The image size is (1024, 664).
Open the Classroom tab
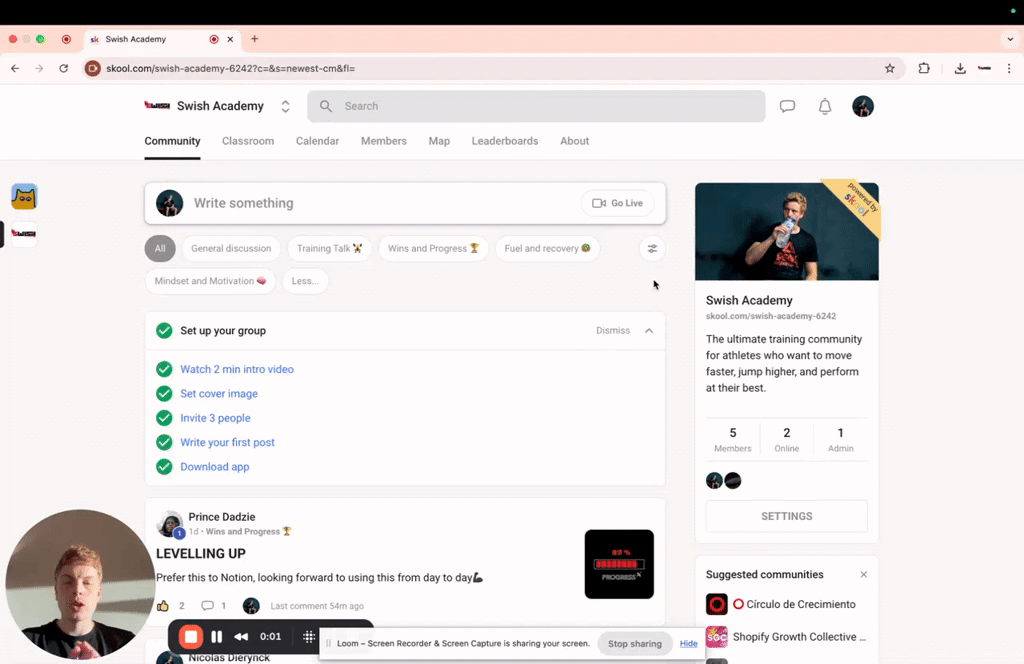click(x=248, y=141)
